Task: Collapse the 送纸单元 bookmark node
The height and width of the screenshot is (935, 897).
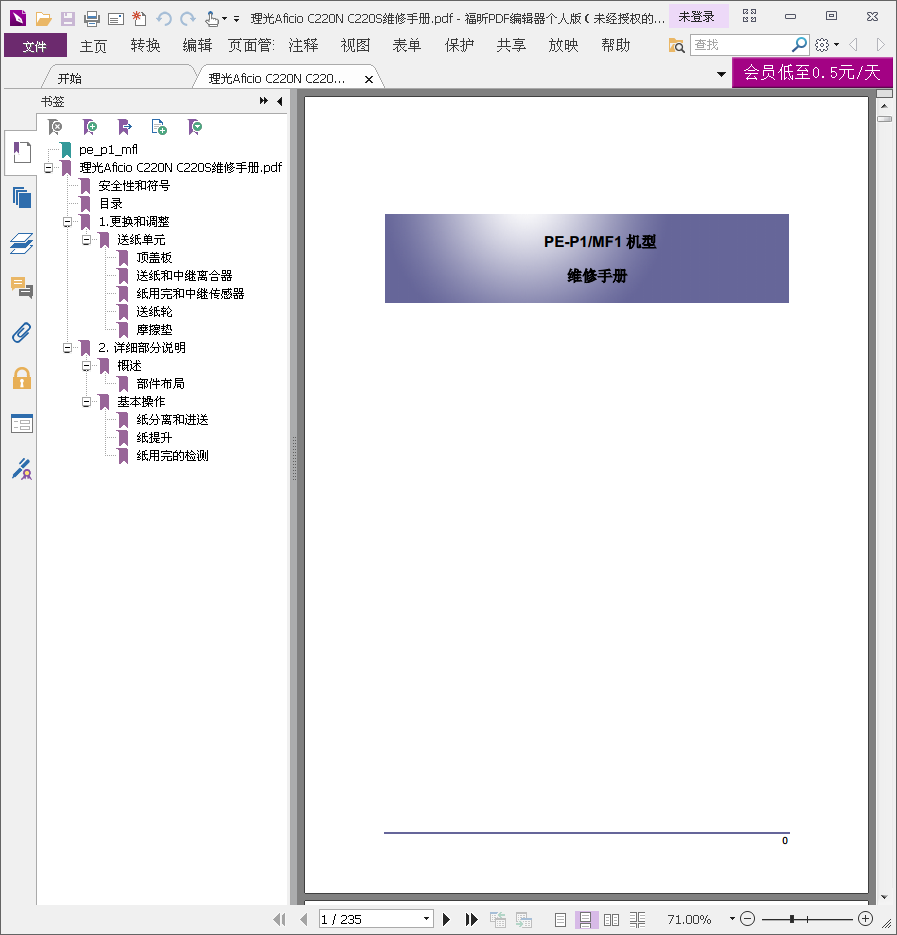Action: (x=86, y=240)
